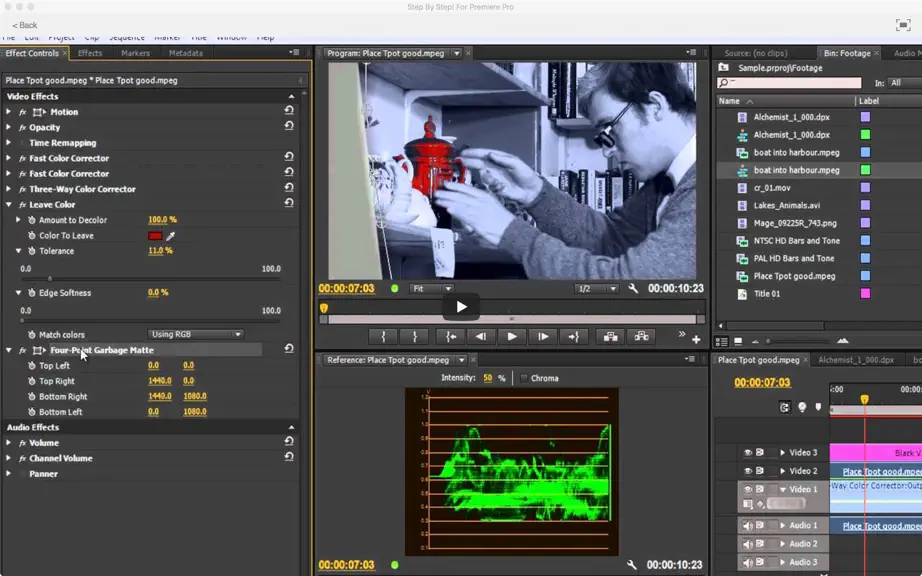Viewport: 922px width, 576px height.
Task: Go to Out point in Program monitor
Action: coord(573,337)
